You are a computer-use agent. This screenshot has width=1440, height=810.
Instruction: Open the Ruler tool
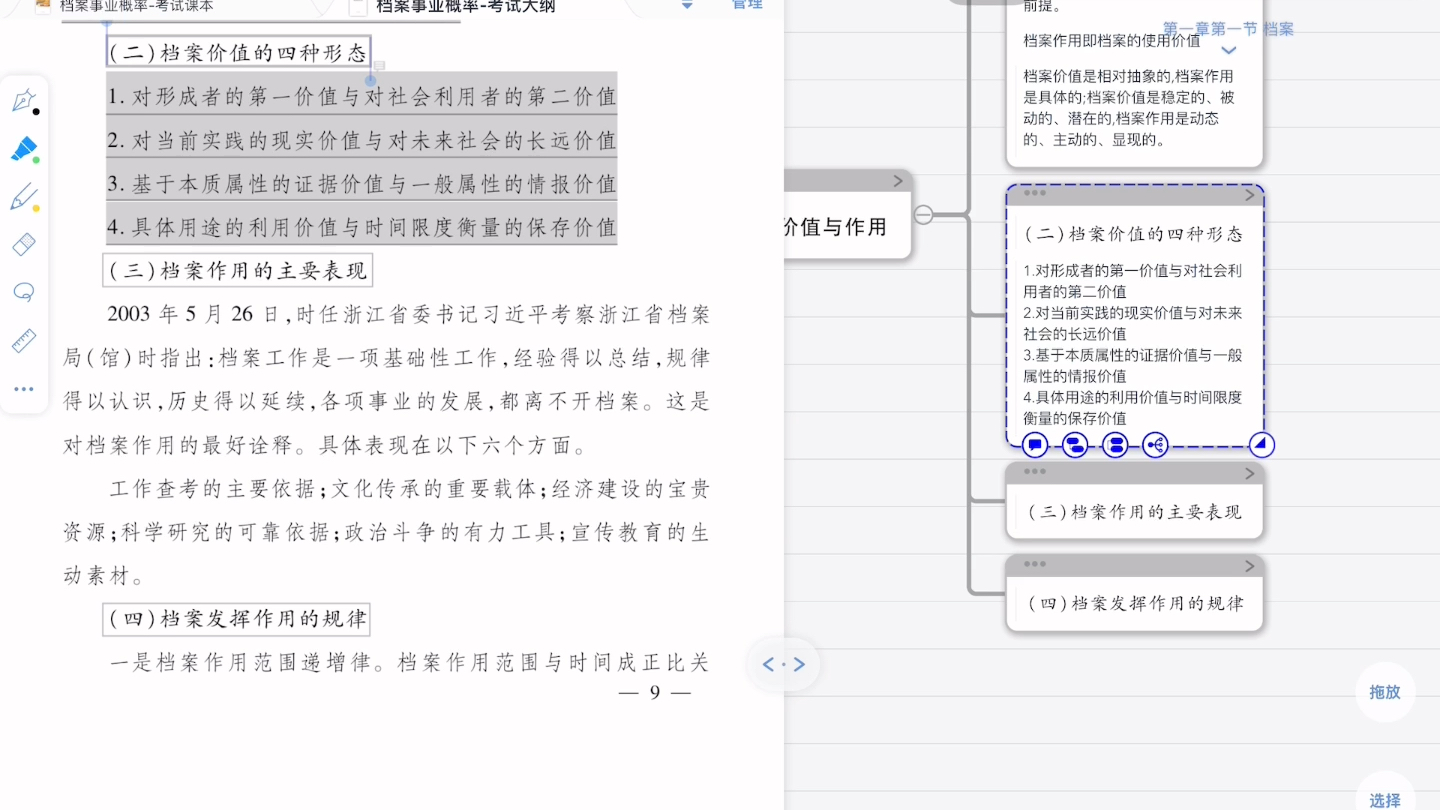[x=24, y=341]
